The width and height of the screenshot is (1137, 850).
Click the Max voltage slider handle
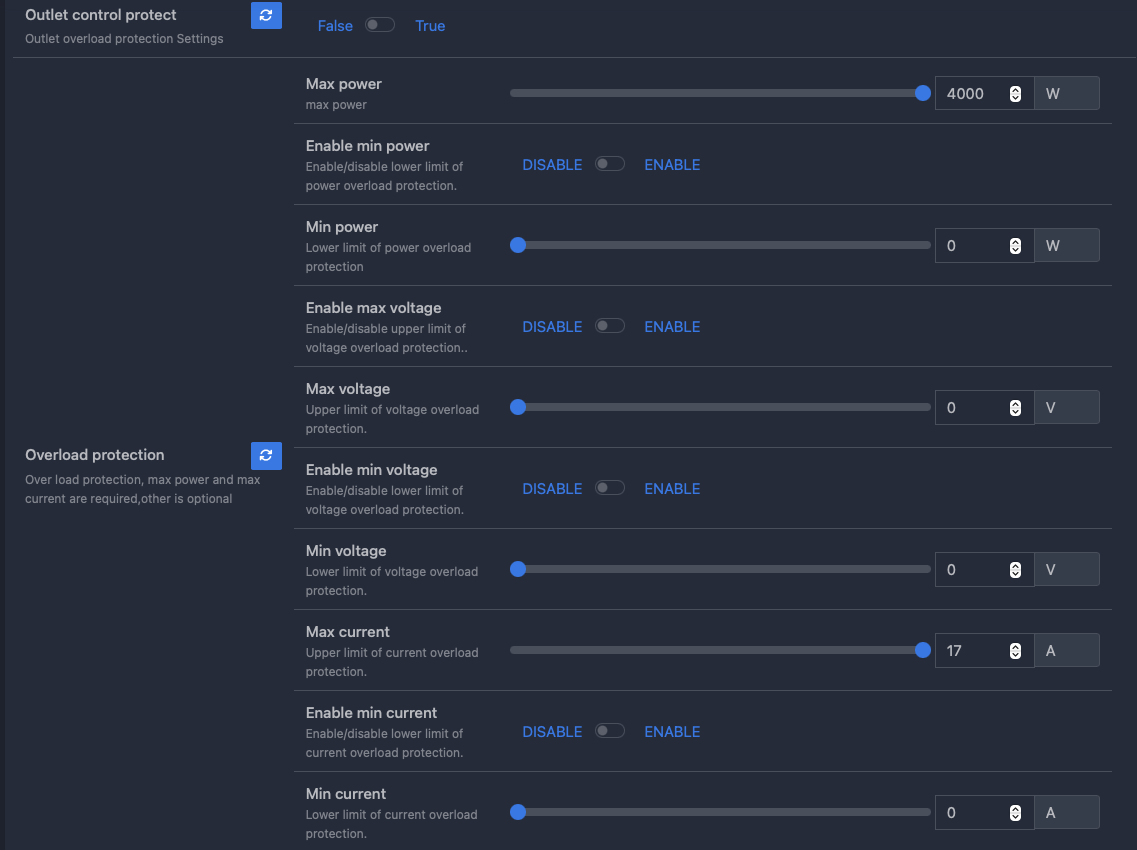click(518, 407)
